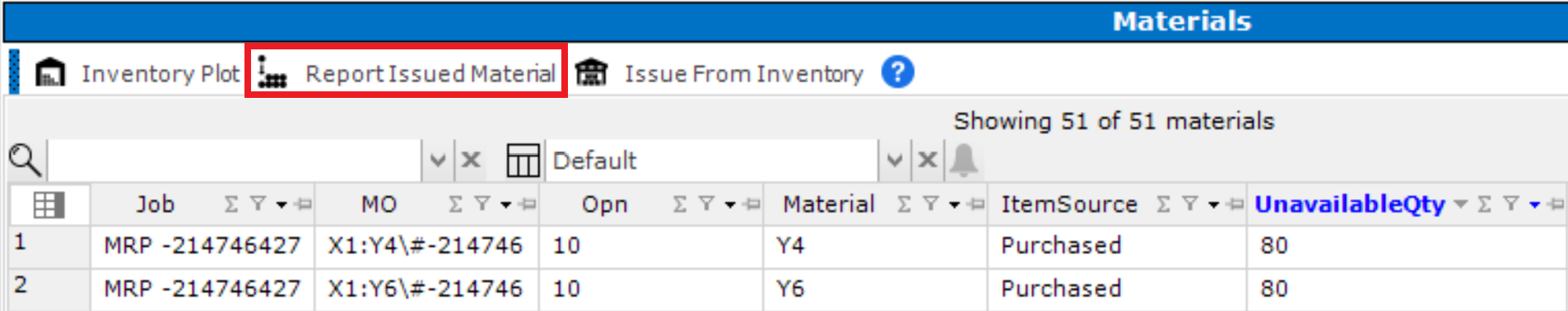Click the grid select-all corner icon
Viewport: 1568px width, 311px height.
point(49,204)
